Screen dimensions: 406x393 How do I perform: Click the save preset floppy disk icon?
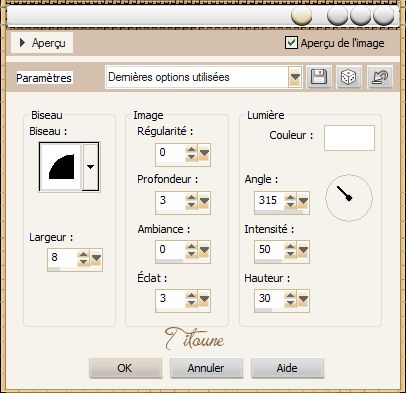[x=319, y=77]
